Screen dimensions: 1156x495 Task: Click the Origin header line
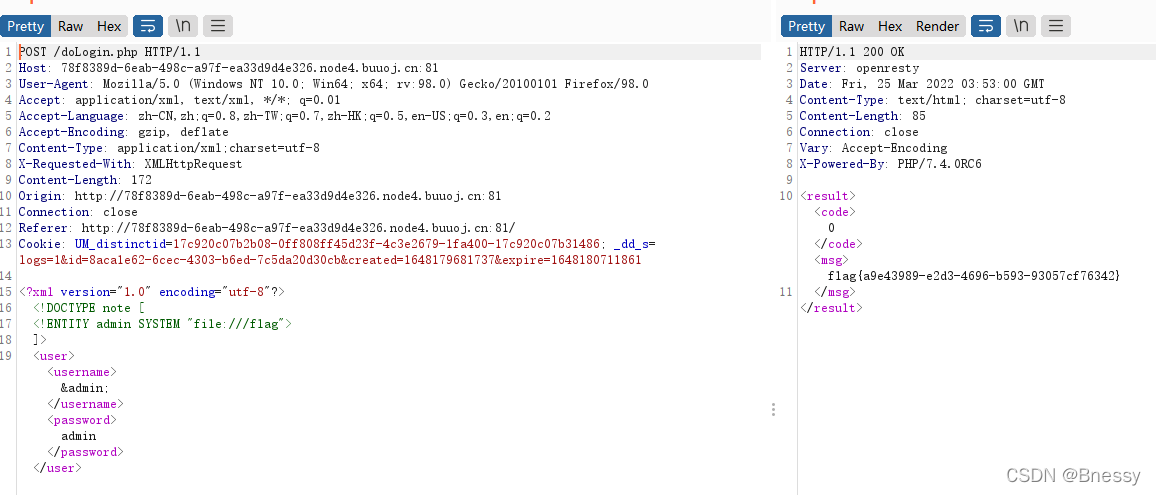(260, 196)
